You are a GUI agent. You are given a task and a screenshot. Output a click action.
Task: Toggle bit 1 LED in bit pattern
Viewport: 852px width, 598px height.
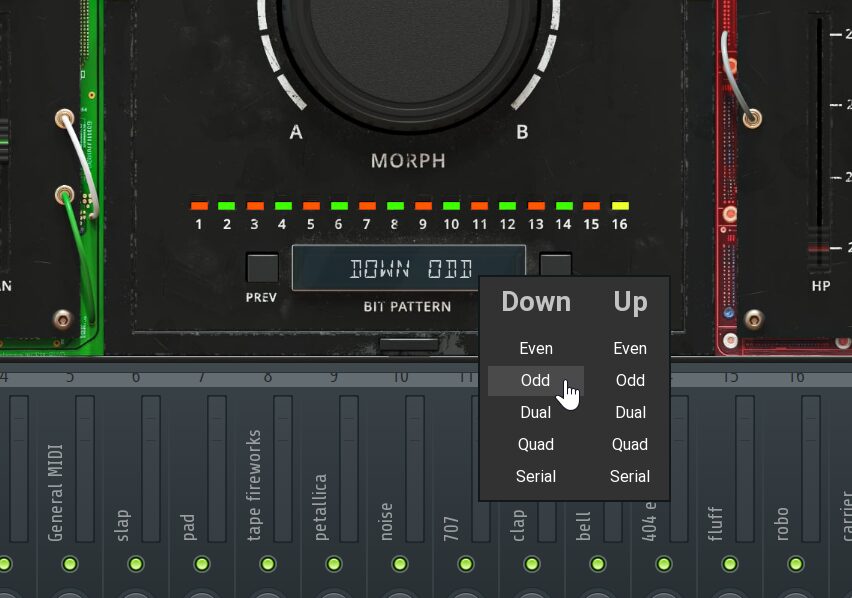coord(199,206)
